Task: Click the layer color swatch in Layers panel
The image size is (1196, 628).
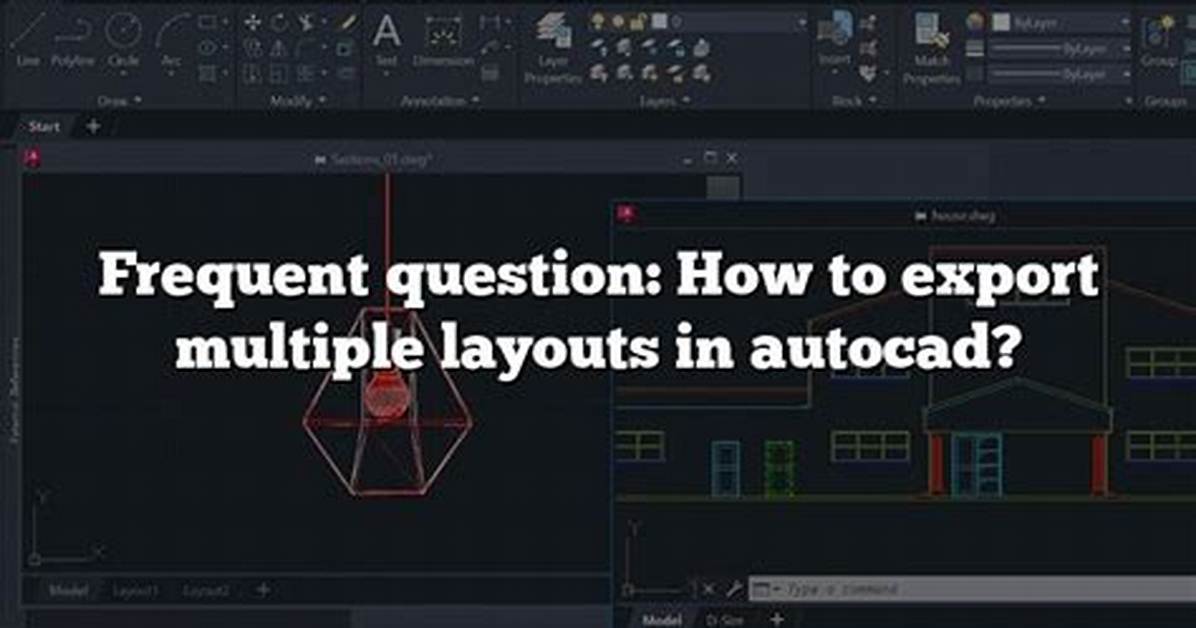Action: 658,23
